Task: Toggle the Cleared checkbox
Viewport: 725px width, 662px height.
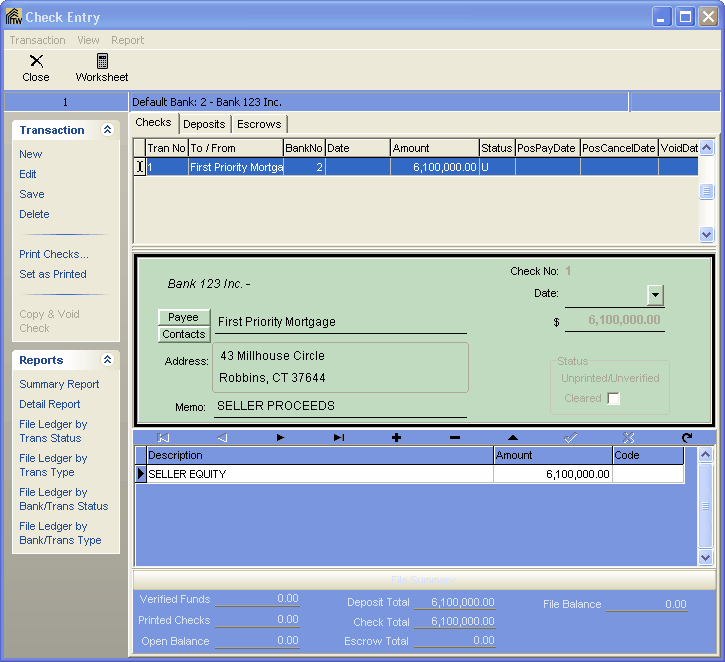Action: [614, 399]
